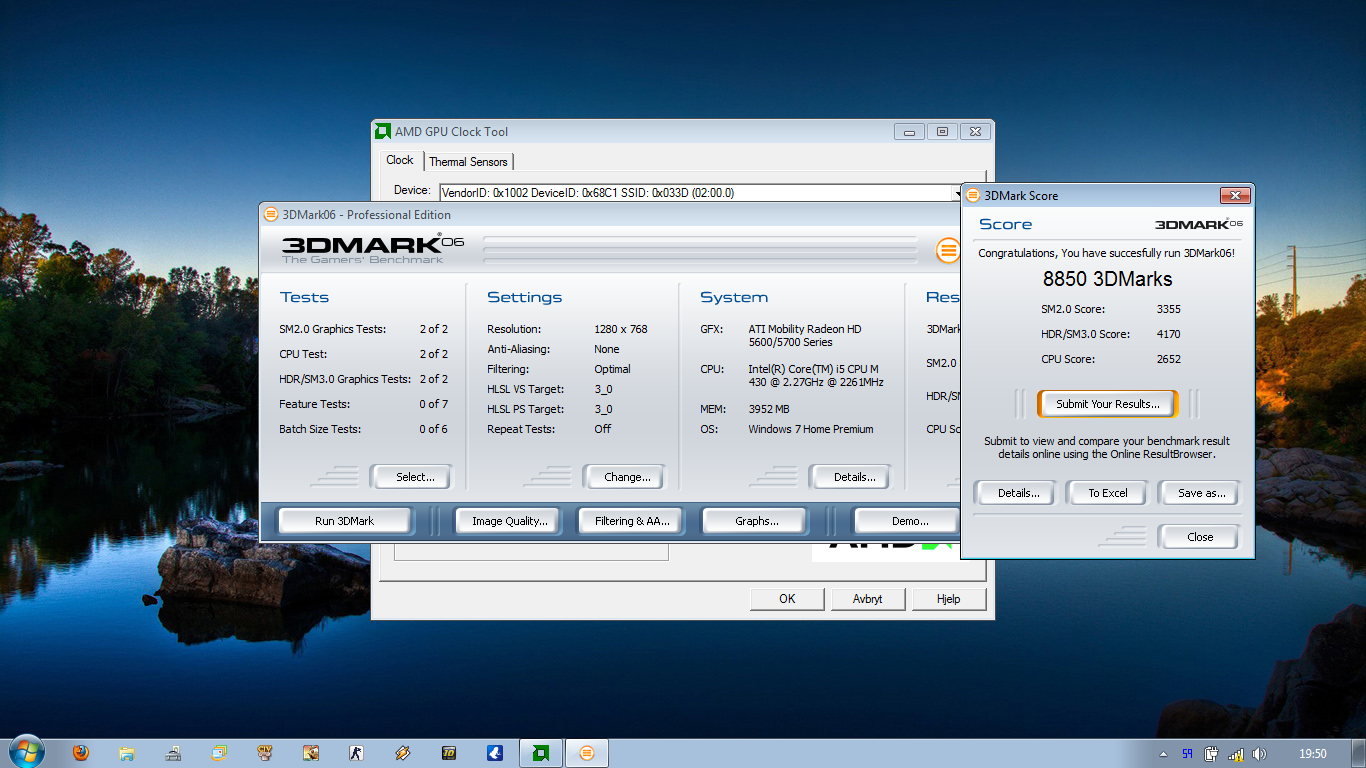The width and height of the screenshot is (1366, 768).
Task: Click 'Feature Tests:' row label
Action: [x=314, y=404]
